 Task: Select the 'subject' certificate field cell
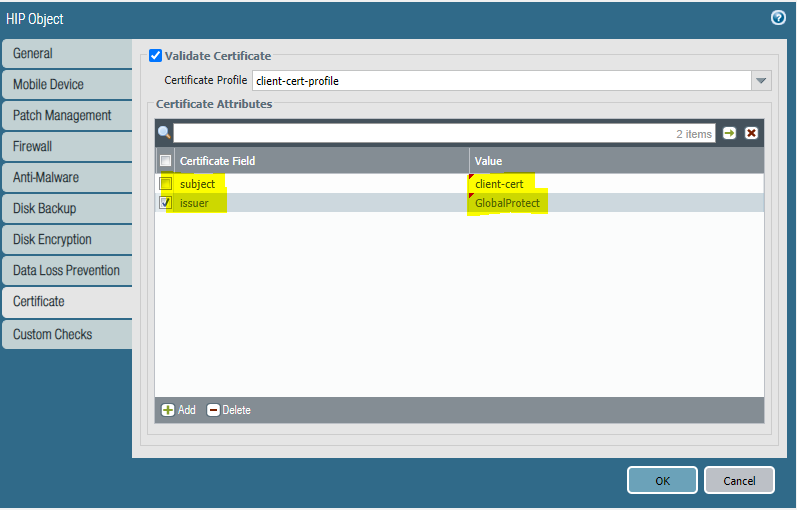pyautogui.click(x=322, y=184)
